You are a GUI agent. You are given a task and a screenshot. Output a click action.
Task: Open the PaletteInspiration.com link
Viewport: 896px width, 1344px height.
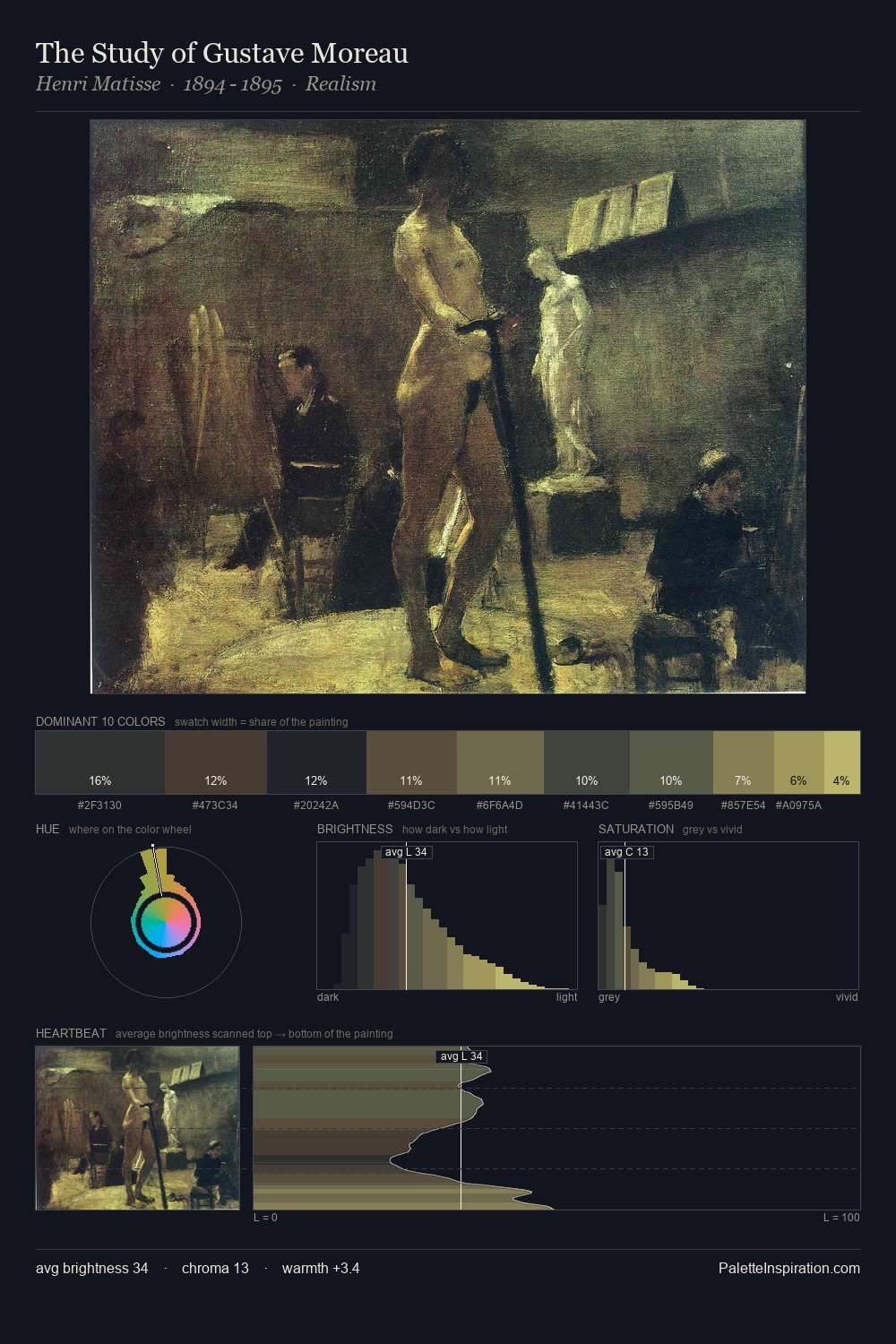click(x=789, y=1268)
